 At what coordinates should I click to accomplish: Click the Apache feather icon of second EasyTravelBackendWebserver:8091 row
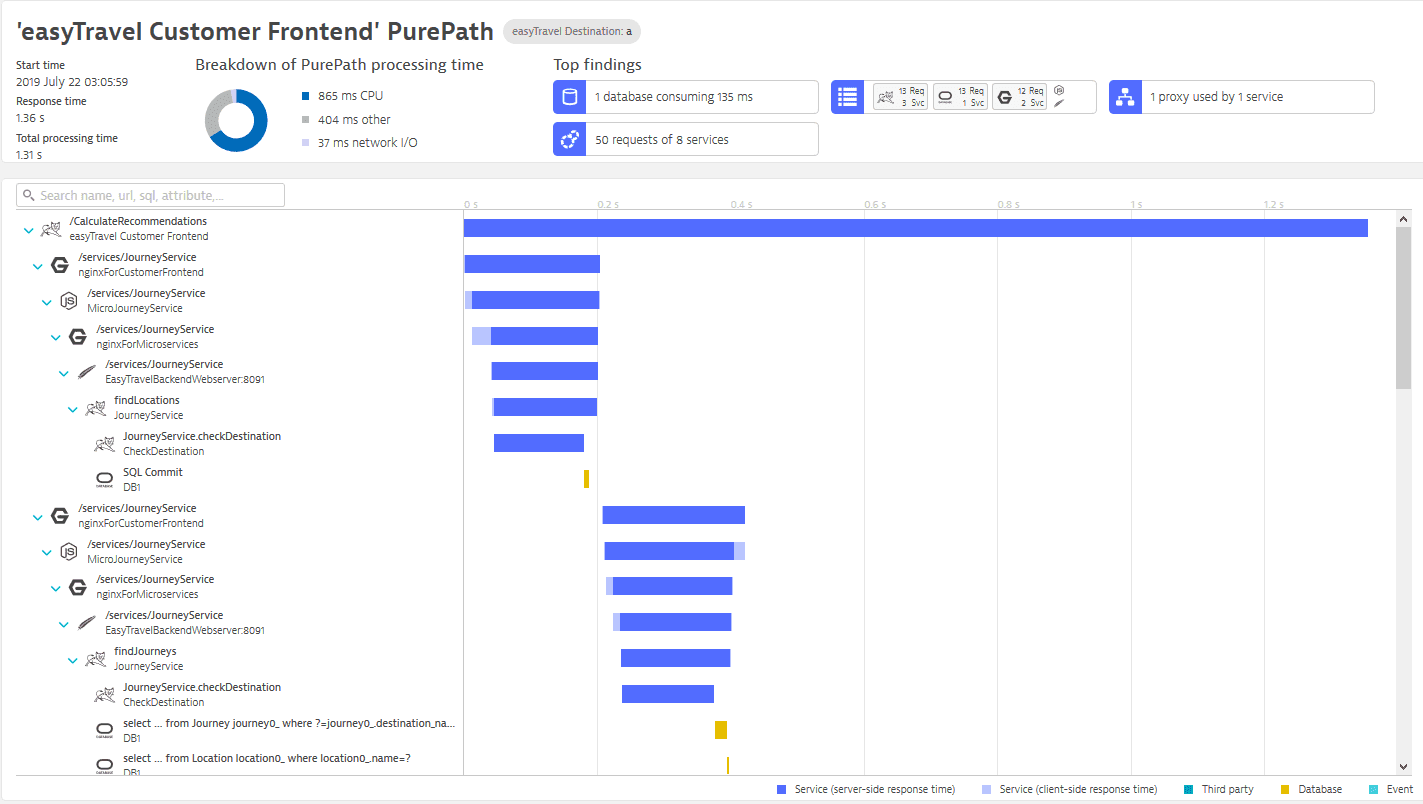[x=87, y=623]
